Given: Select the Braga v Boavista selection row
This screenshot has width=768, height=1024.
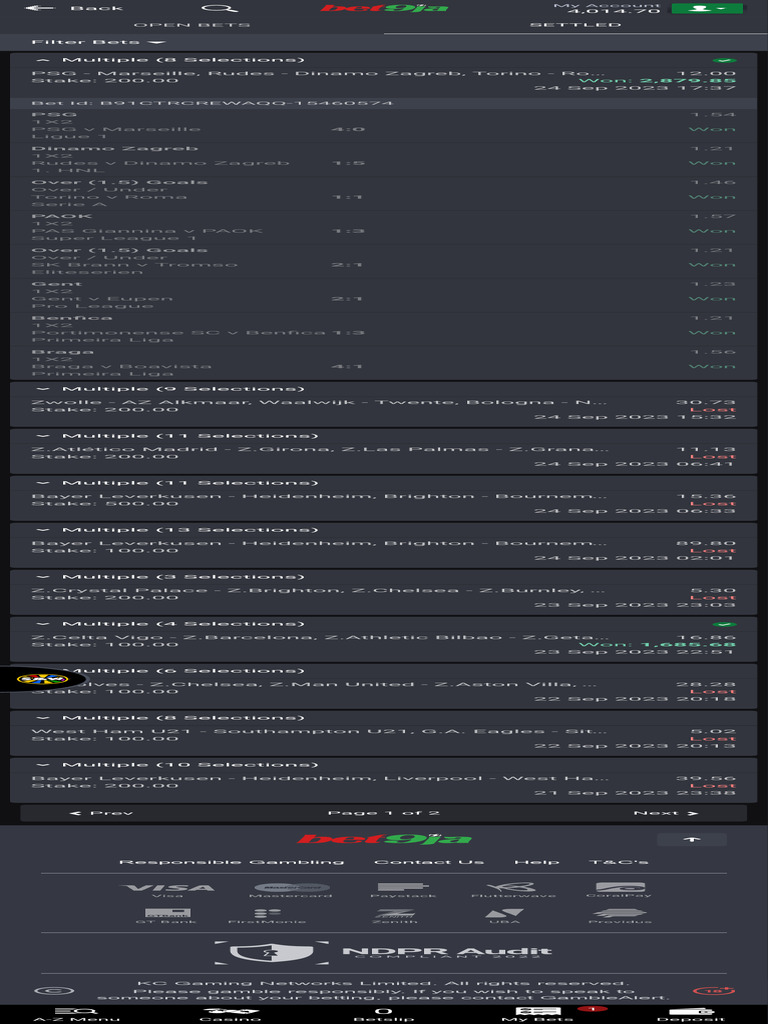Looking at the screenshot, I should coord(384,364).
